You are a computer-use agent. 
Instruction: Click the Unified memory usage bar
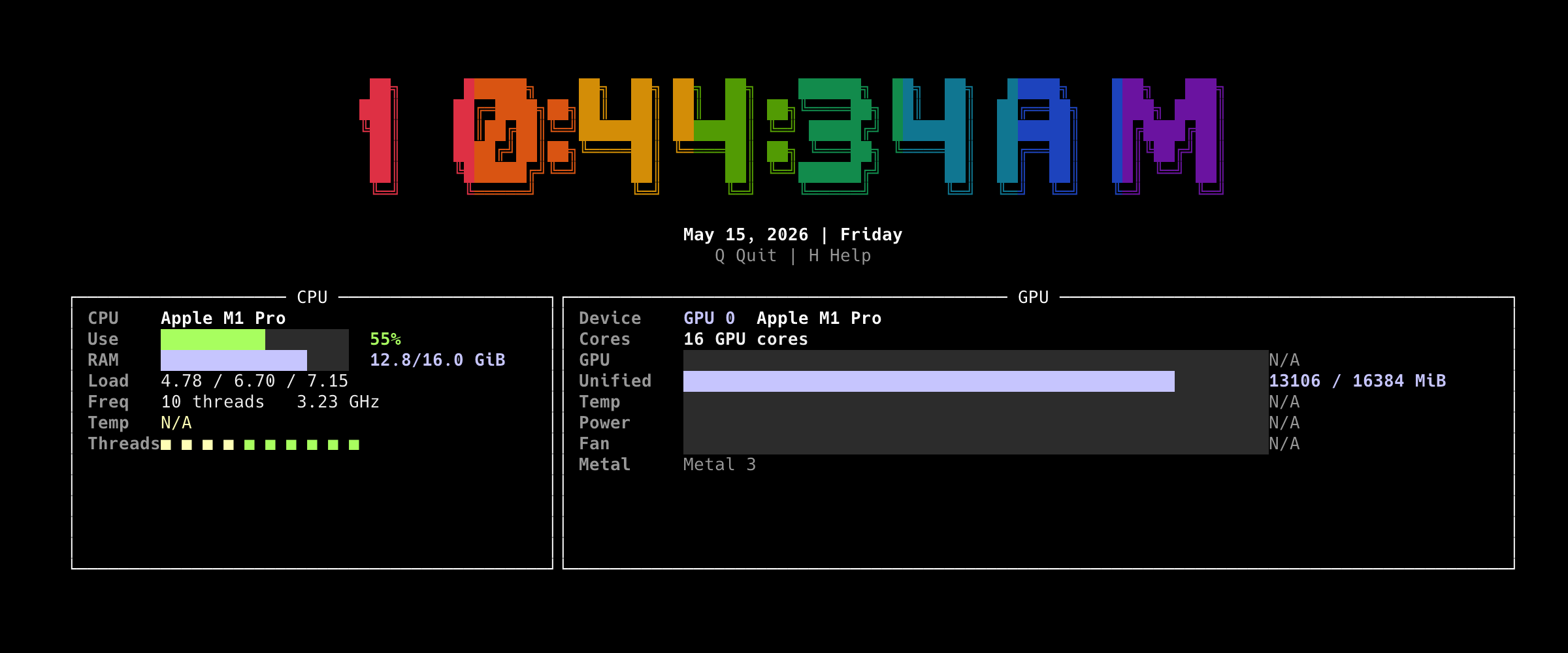pos(976,381)
